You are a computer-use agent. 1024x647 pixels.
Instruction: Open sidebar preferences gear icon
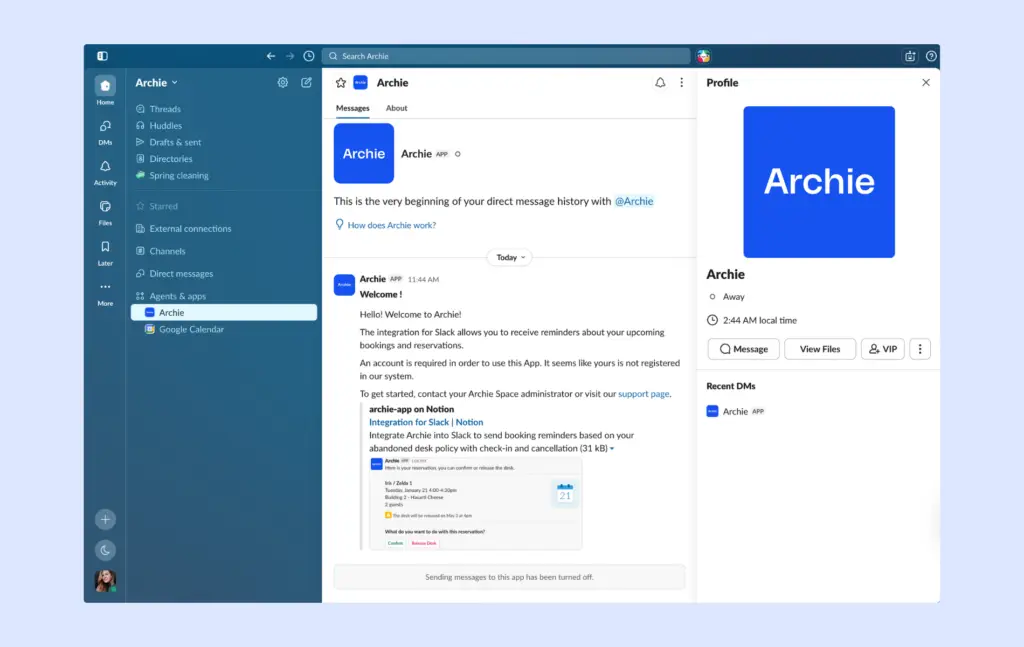[283, 82]
